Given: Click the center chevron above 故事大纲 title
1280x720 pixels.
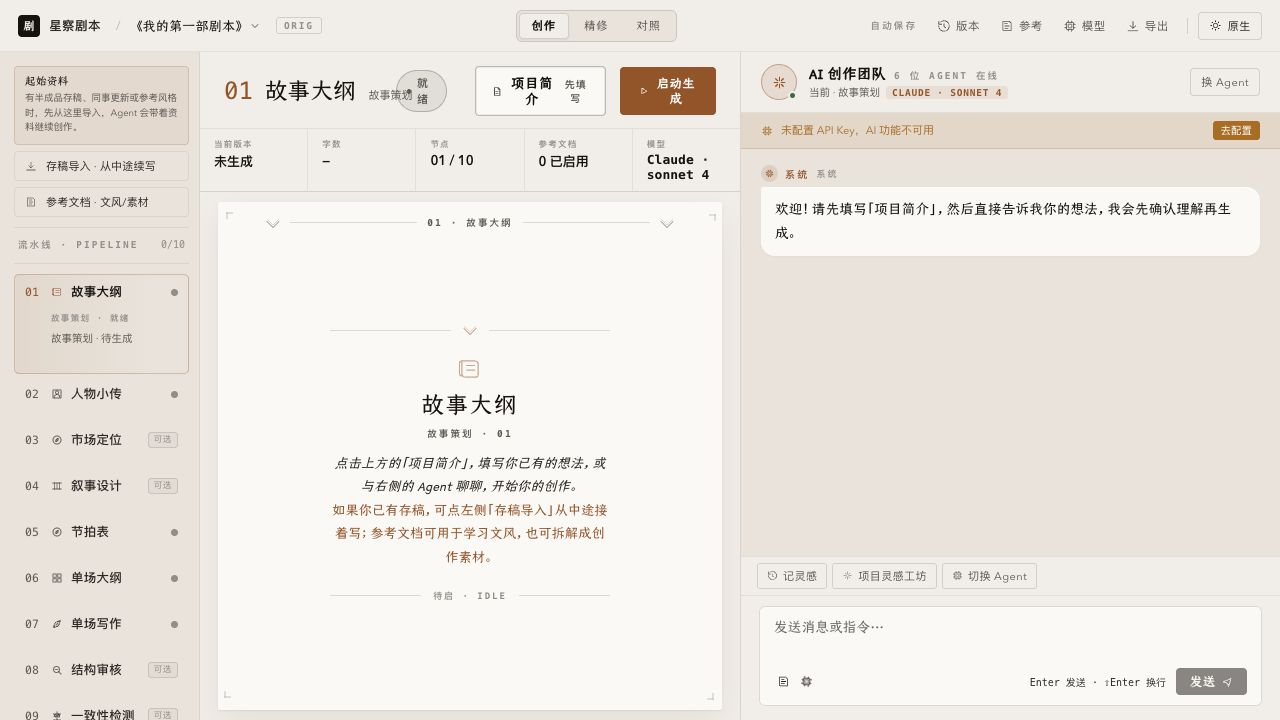Looking at the screenshot, I should pyautogui.click(x=470, y=331).
